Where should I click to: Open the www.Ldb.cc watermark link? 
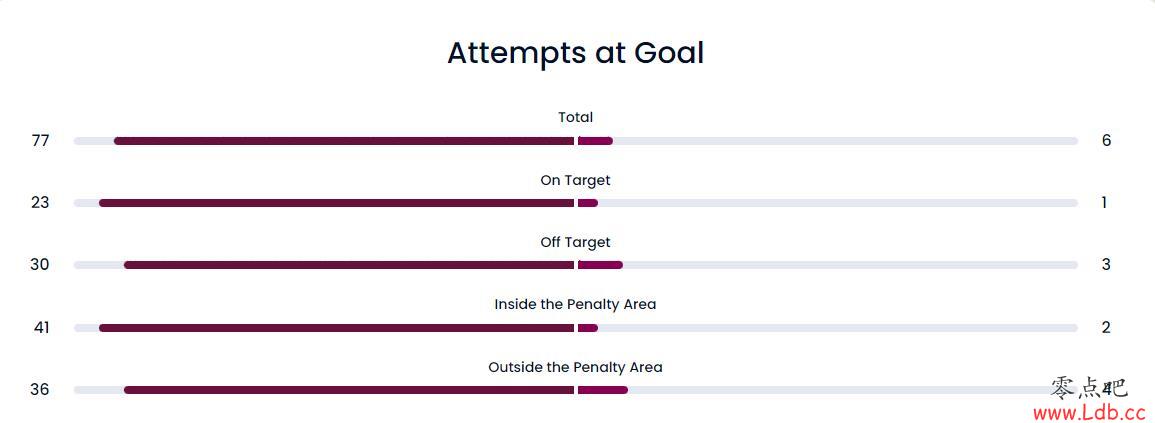coord(1089,412)
